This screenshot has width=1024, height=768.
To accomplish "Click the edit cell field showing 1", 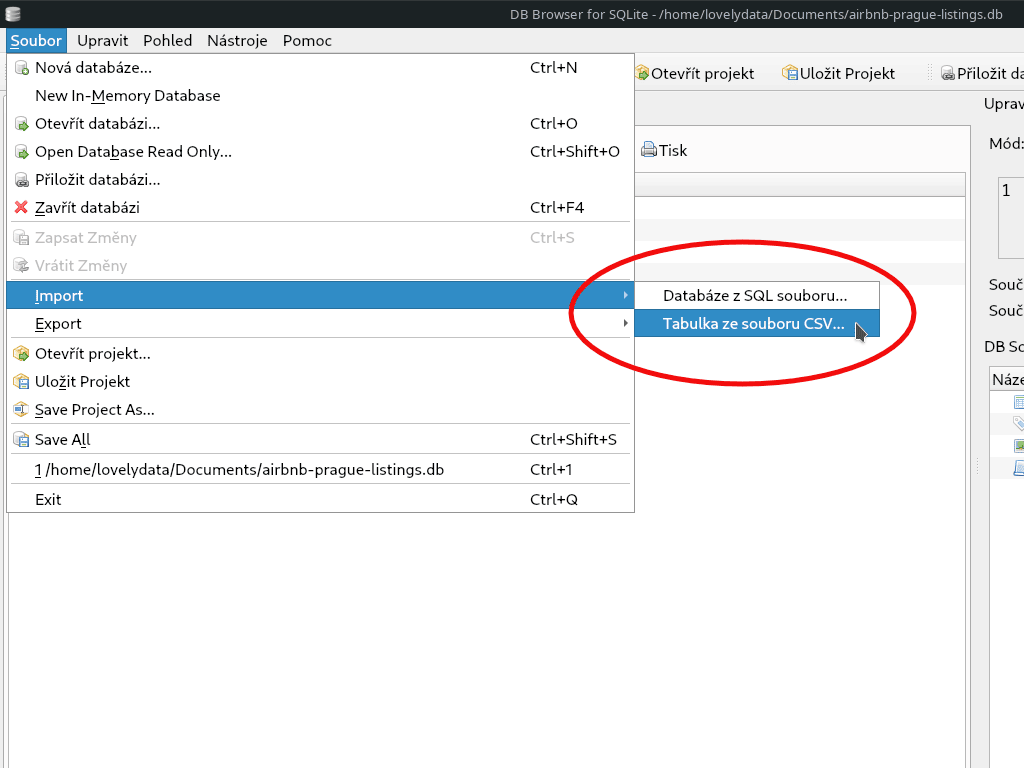I will [x=1011, y=217].
